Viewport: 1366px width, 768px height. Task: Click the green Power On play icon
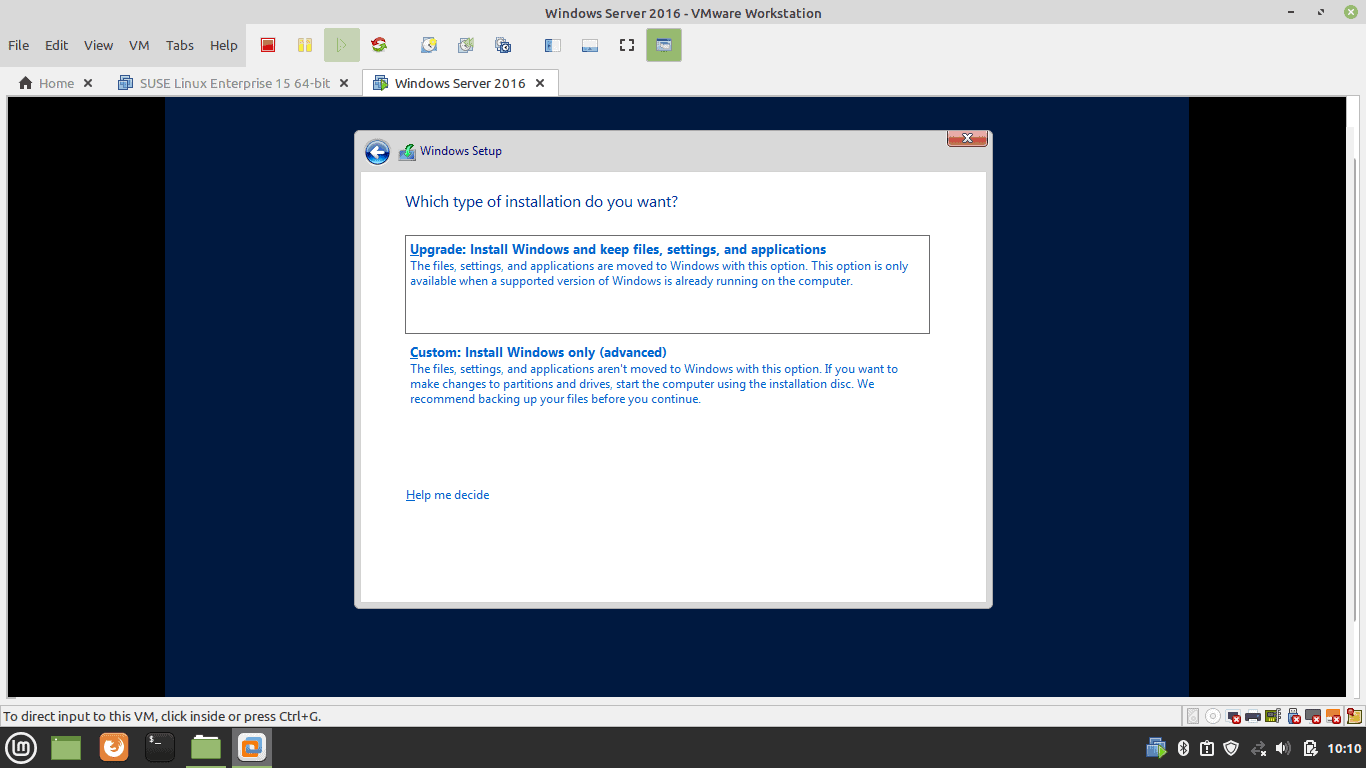pyautogui.click(x=341, y=45)
